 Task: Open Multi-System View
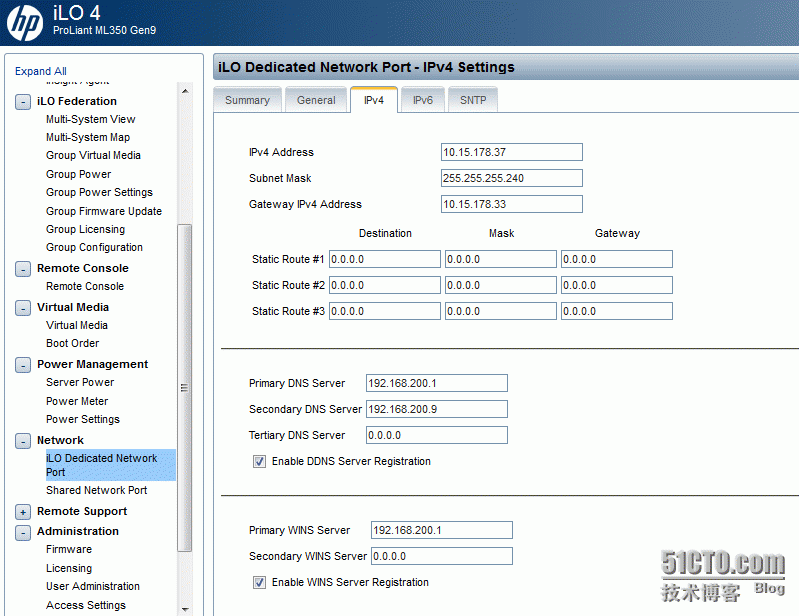pos(91,119)
